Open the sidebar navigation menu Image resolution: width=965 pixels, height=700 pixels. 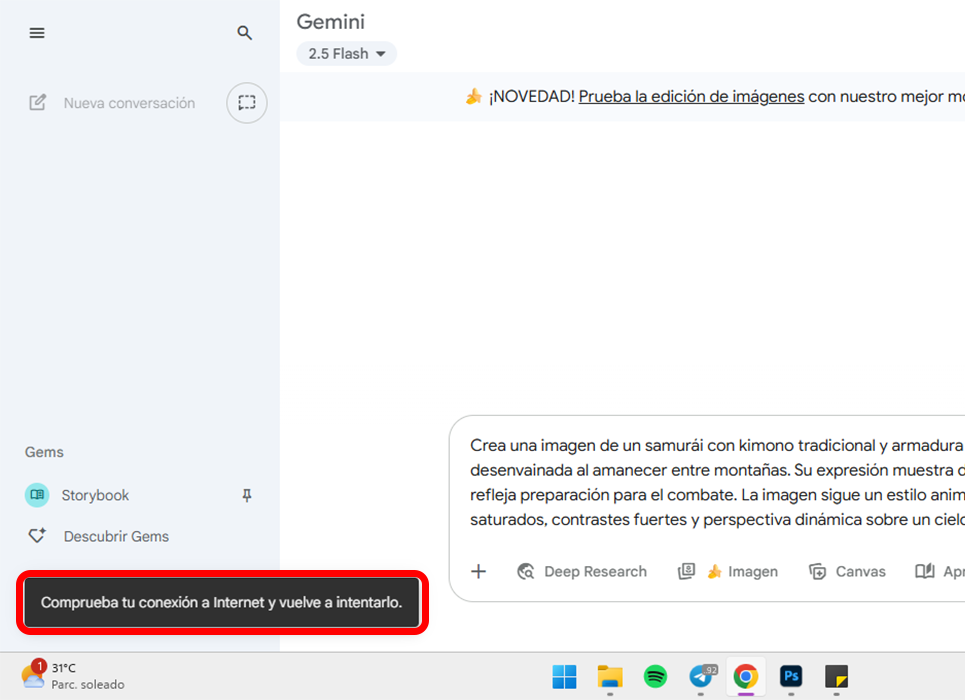[37, 33]
